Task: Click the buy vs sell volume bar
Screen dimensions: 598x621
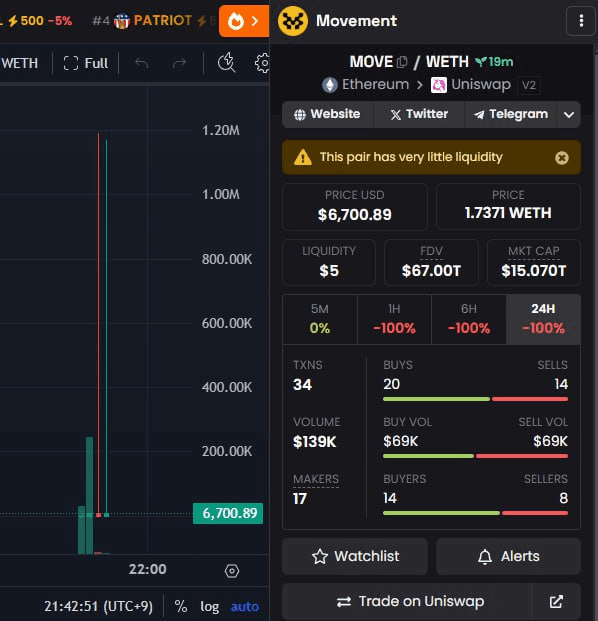Action: (x=475, y=456)
